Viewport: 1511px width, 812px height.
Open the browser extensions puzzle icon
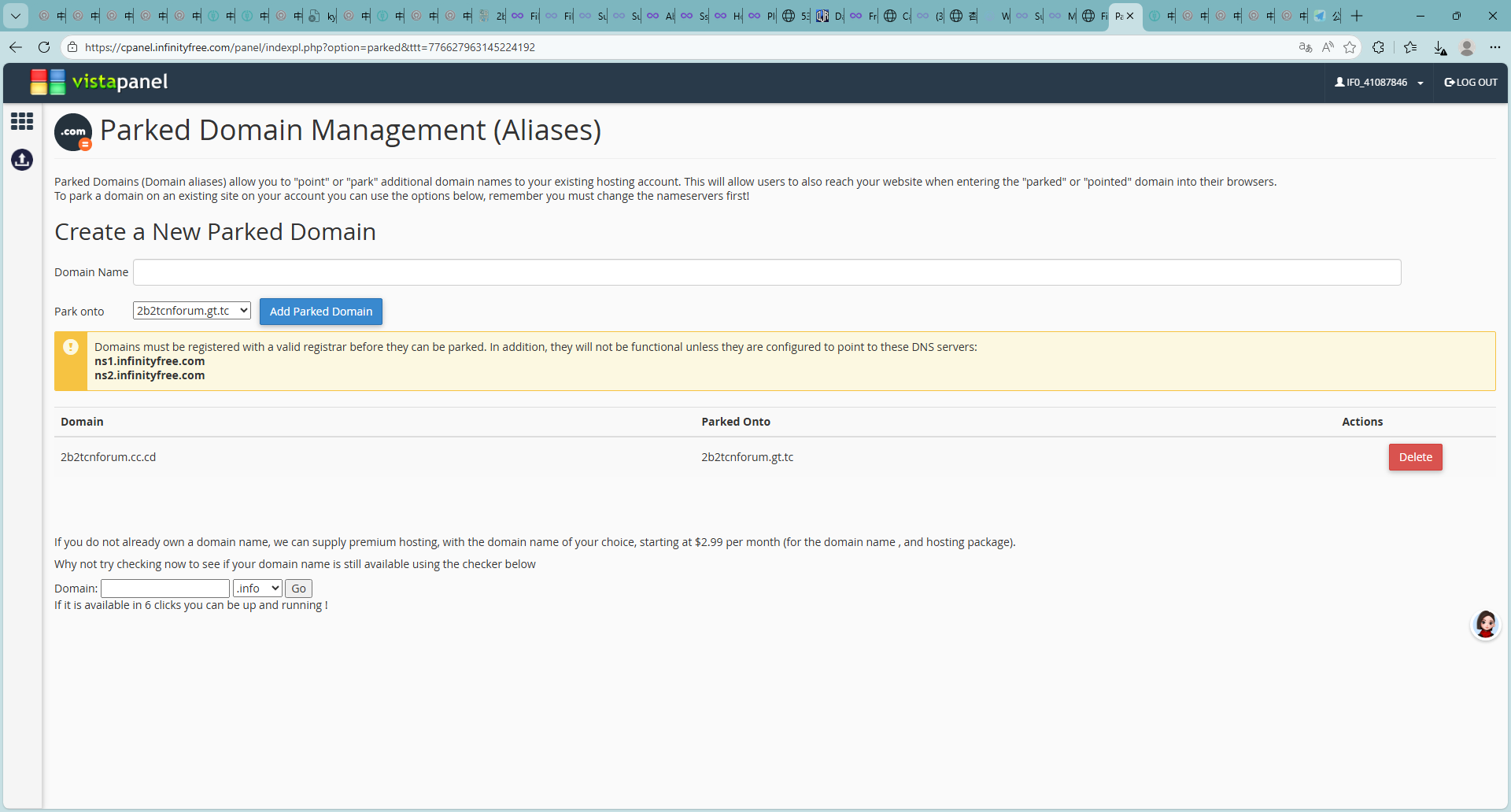[1378, 47]
